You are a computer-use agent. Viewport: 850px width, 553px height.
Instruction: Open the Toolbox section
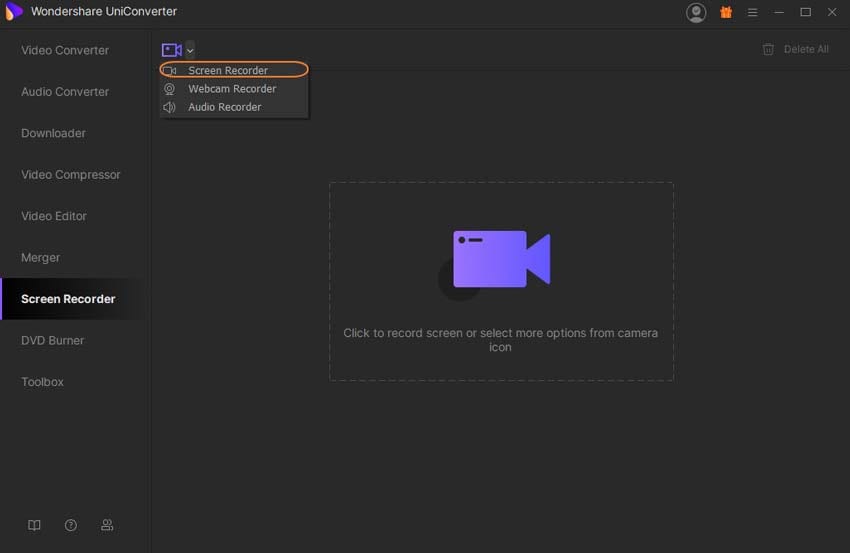43,382
